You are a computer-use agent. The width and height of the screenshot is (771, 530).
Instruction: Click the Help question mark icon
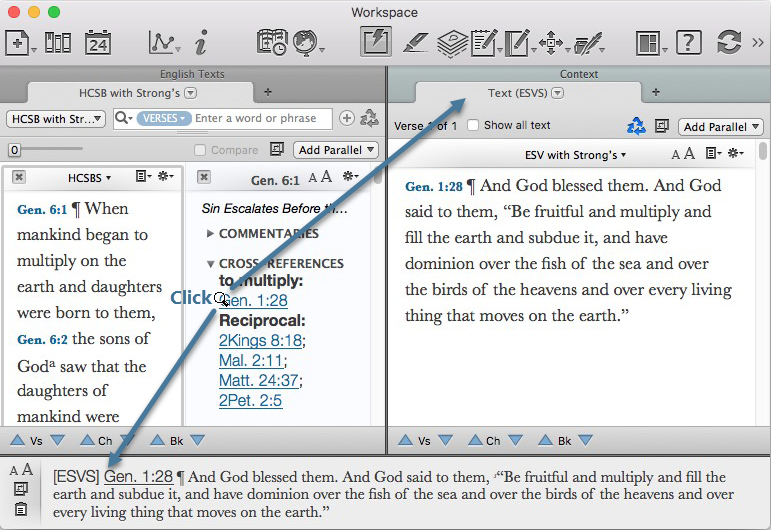click(687, 43)
